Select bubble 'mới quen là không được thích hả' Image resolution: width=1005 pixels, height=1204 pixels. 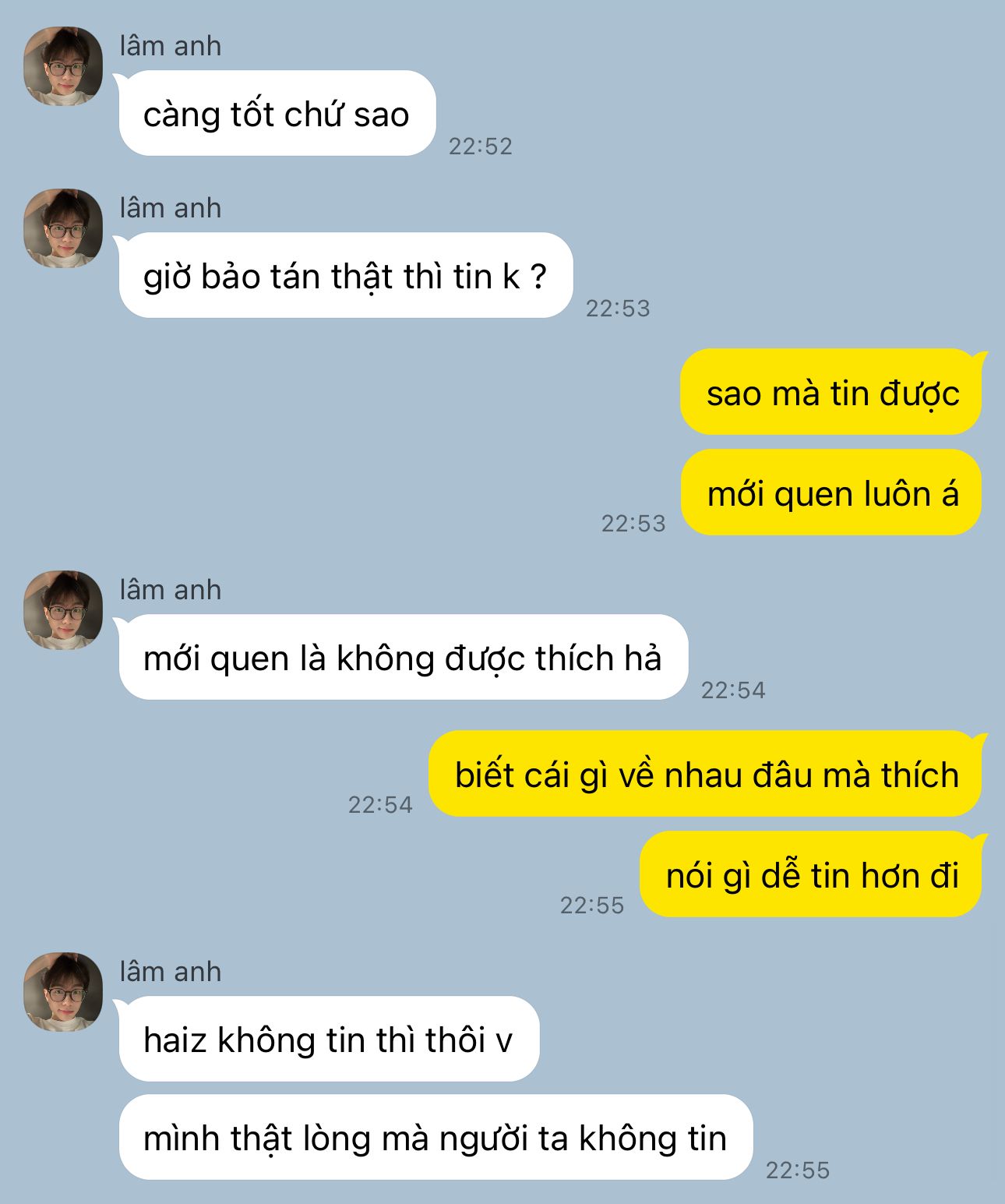pyautogui.click(x=403, y=657)
